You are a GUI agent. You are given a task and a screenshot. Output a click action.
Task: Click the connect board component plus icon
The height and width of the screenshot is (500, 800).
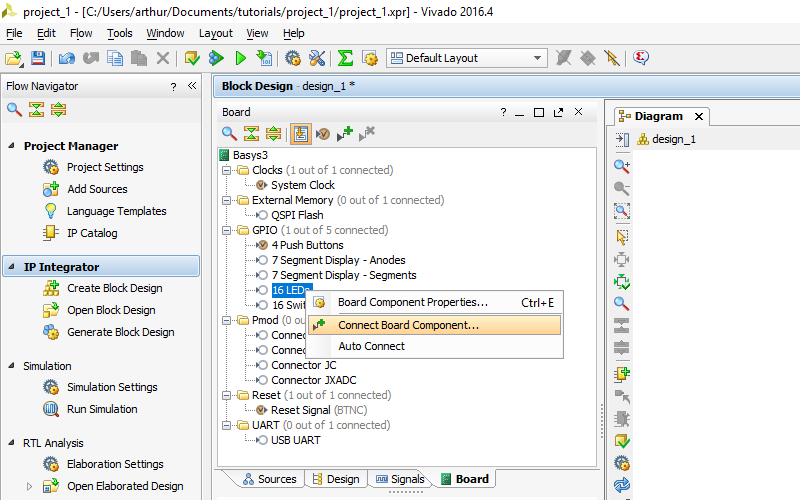345,134
